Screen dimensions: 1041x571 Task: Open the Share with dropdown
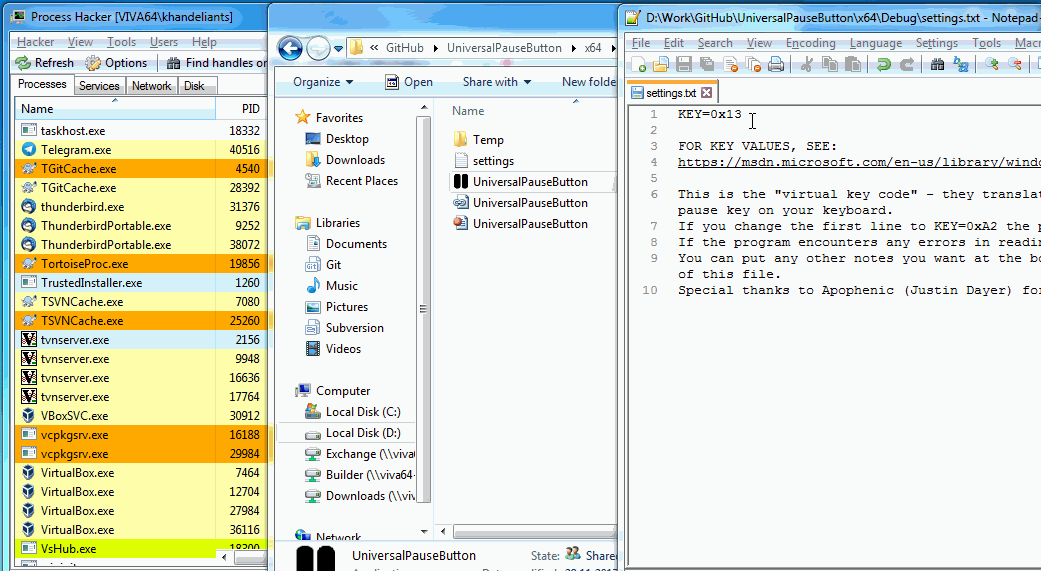click(x=497, y=82)
